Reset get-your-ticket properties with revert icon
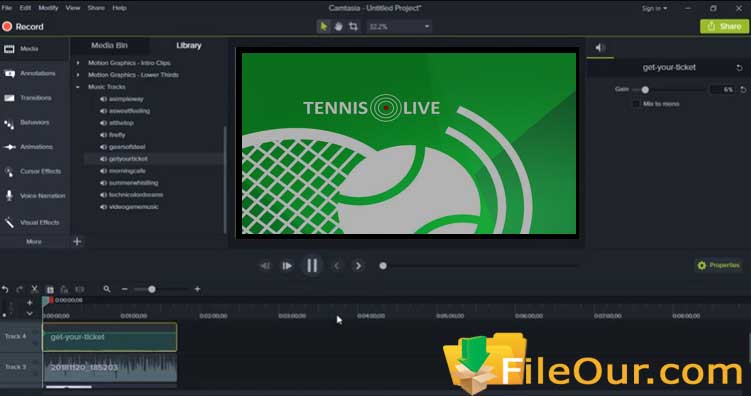The image size is (751, 396). tap(739, 68)
